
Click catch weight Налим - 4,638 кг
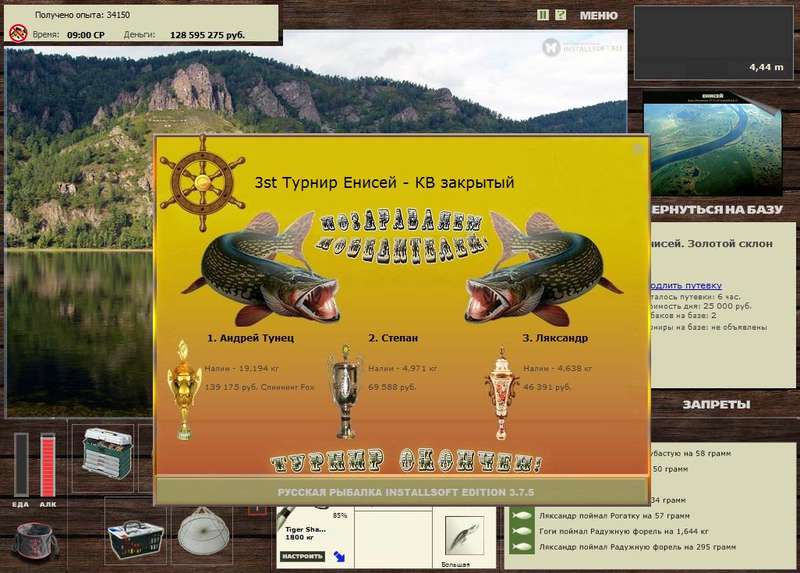558,368
